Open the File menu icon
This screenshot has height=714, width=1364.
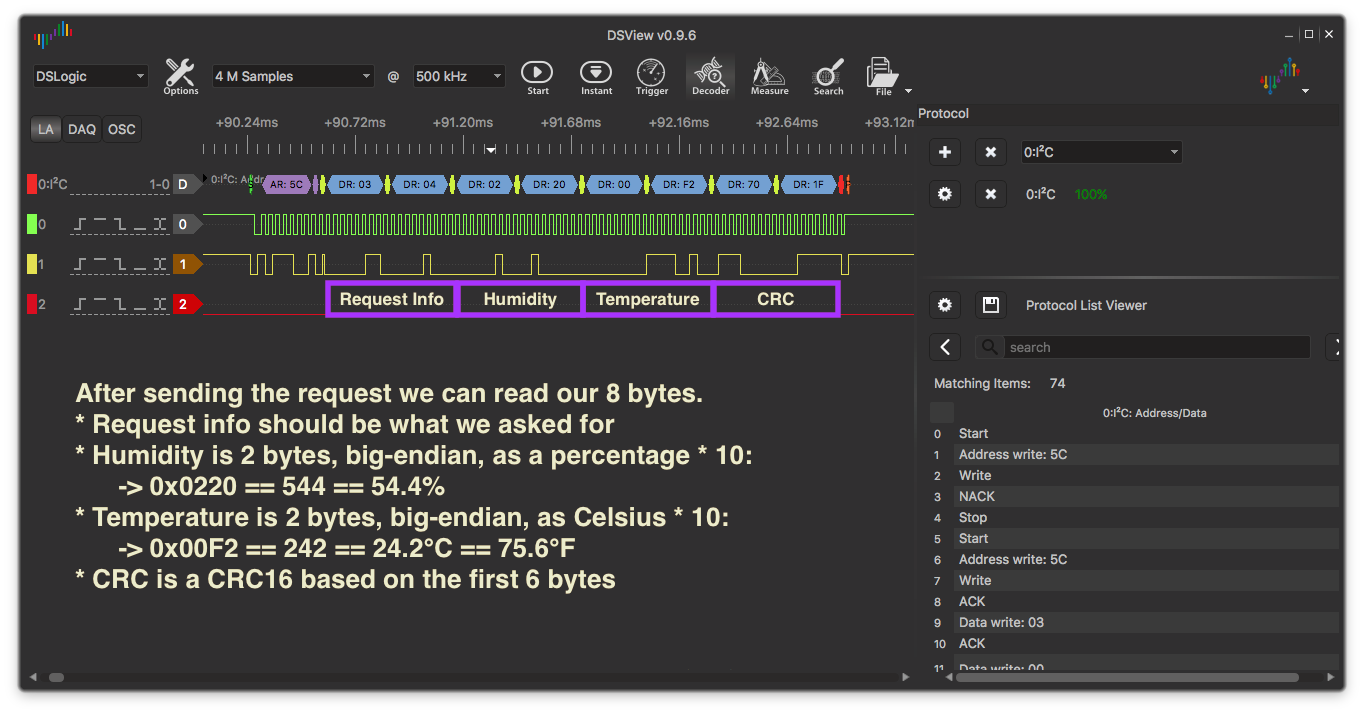[883, 76]
